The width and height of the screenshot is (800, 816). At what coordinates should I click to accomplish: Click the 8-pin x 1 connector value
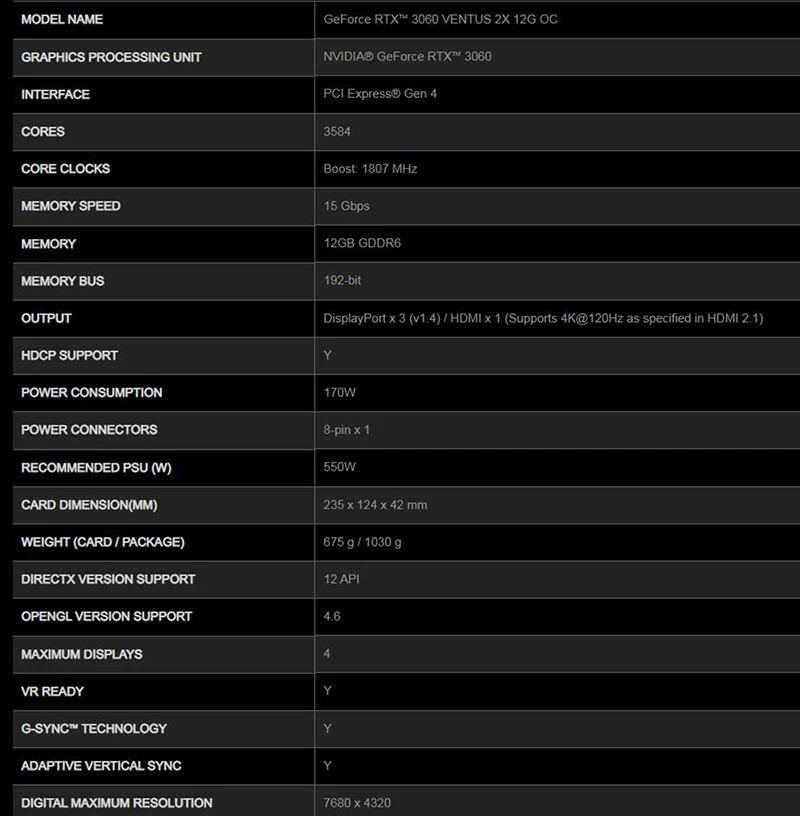point(347,430)
